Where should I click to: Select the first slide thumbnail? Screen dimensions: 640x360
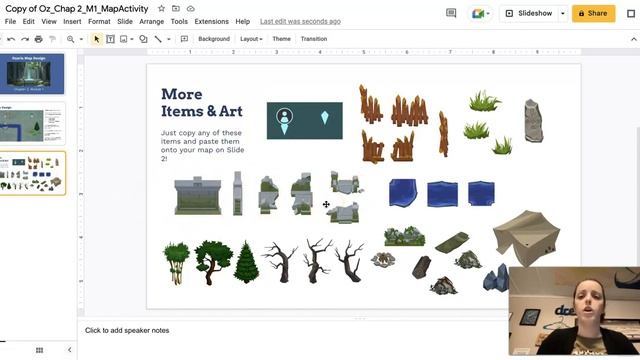[x=32, y=74]
